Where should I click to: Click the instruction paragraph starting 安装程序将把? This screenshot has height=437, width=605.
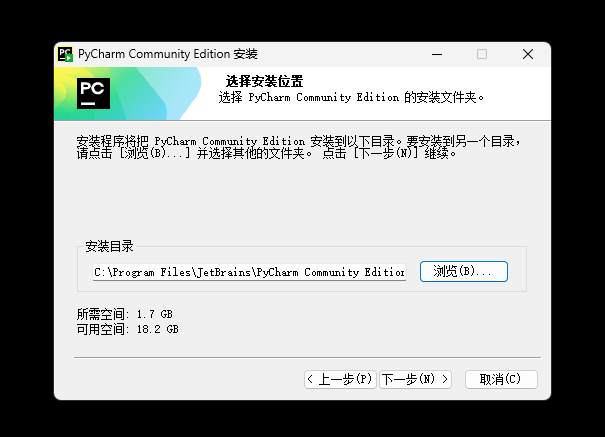pos(299,147)
